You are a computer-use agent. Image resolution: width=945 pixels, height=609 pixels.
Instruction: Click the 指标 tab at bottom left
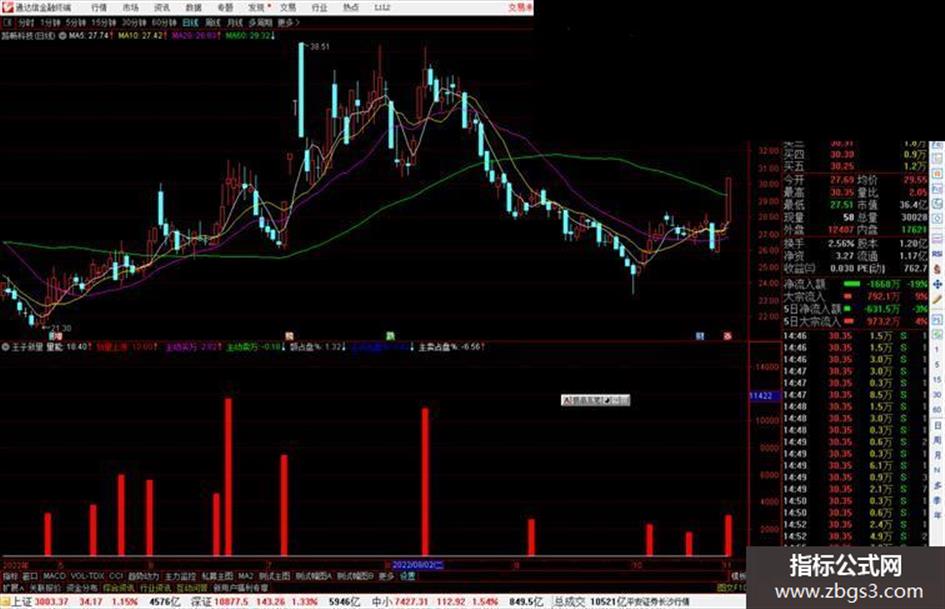click(x=10, y=576)
